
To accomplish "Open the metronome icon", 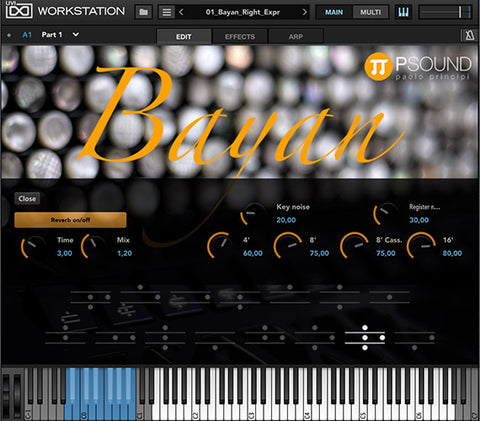I will tap(470, 35).
